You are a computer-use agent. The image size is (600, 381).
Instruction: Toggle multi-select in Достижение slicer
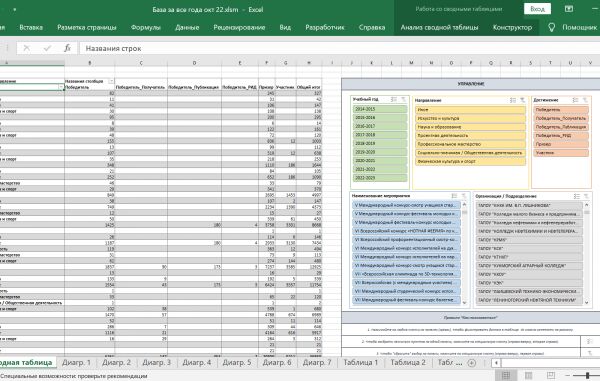tap(575, 100)
